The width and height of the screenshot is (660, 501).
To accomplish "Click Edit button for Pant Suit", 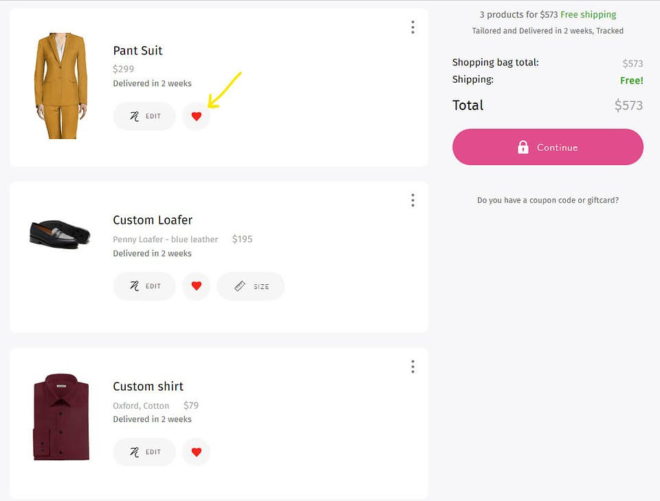I will (144, 117).
